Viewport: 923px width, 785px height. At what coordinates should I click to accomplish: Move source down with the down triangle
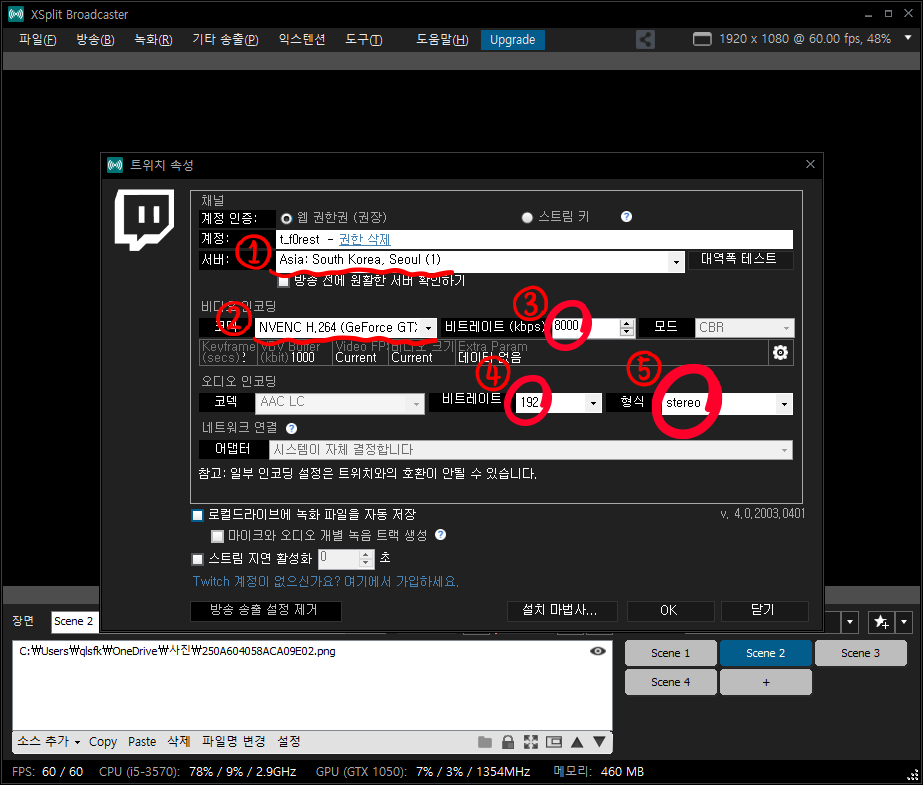pos(599,741)
